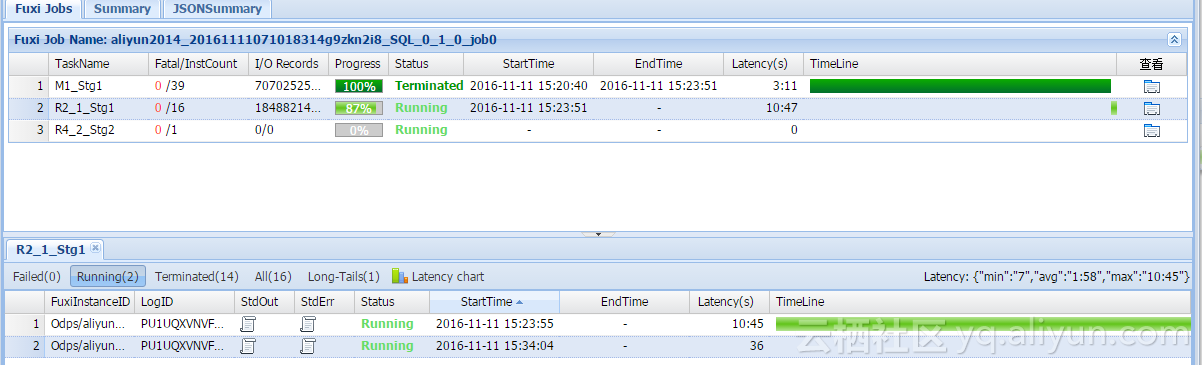Toggle the horizontal splitter collapse arrow
The image size is (1202, 365).
[x=598, y=234]
